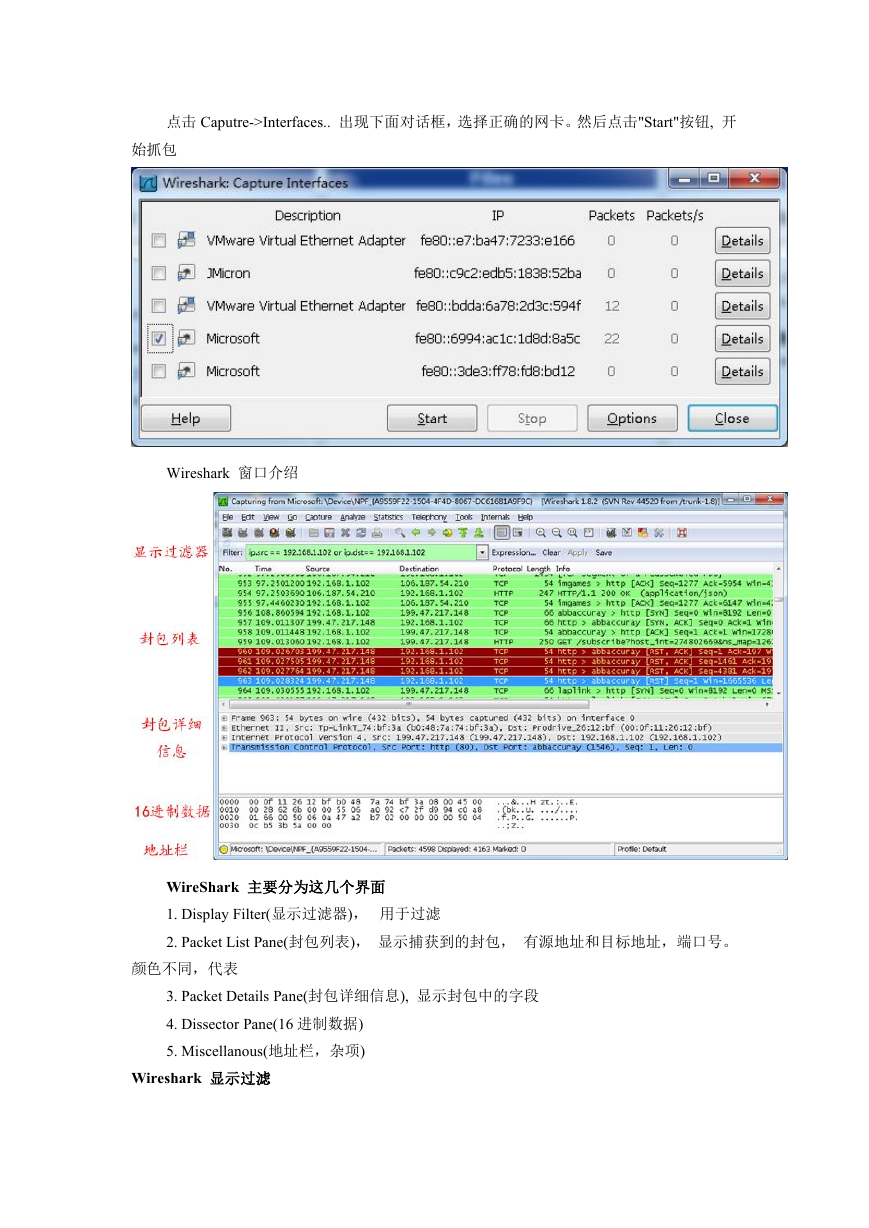This screenshot has height=1228, width=869.
Task: Expand the Ethernet II details node
Action: tap(224, 728)
